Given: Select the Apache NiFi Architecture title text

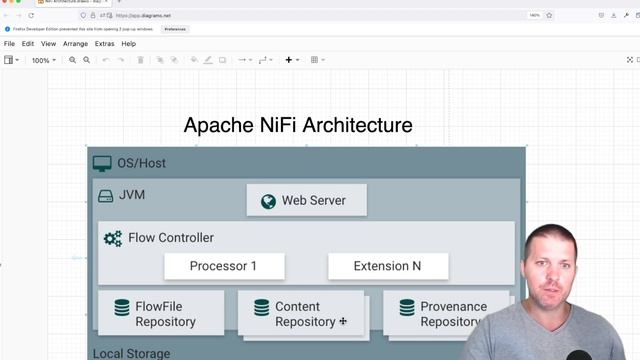Looking at the screenshot, I should (x=298, y=125).
